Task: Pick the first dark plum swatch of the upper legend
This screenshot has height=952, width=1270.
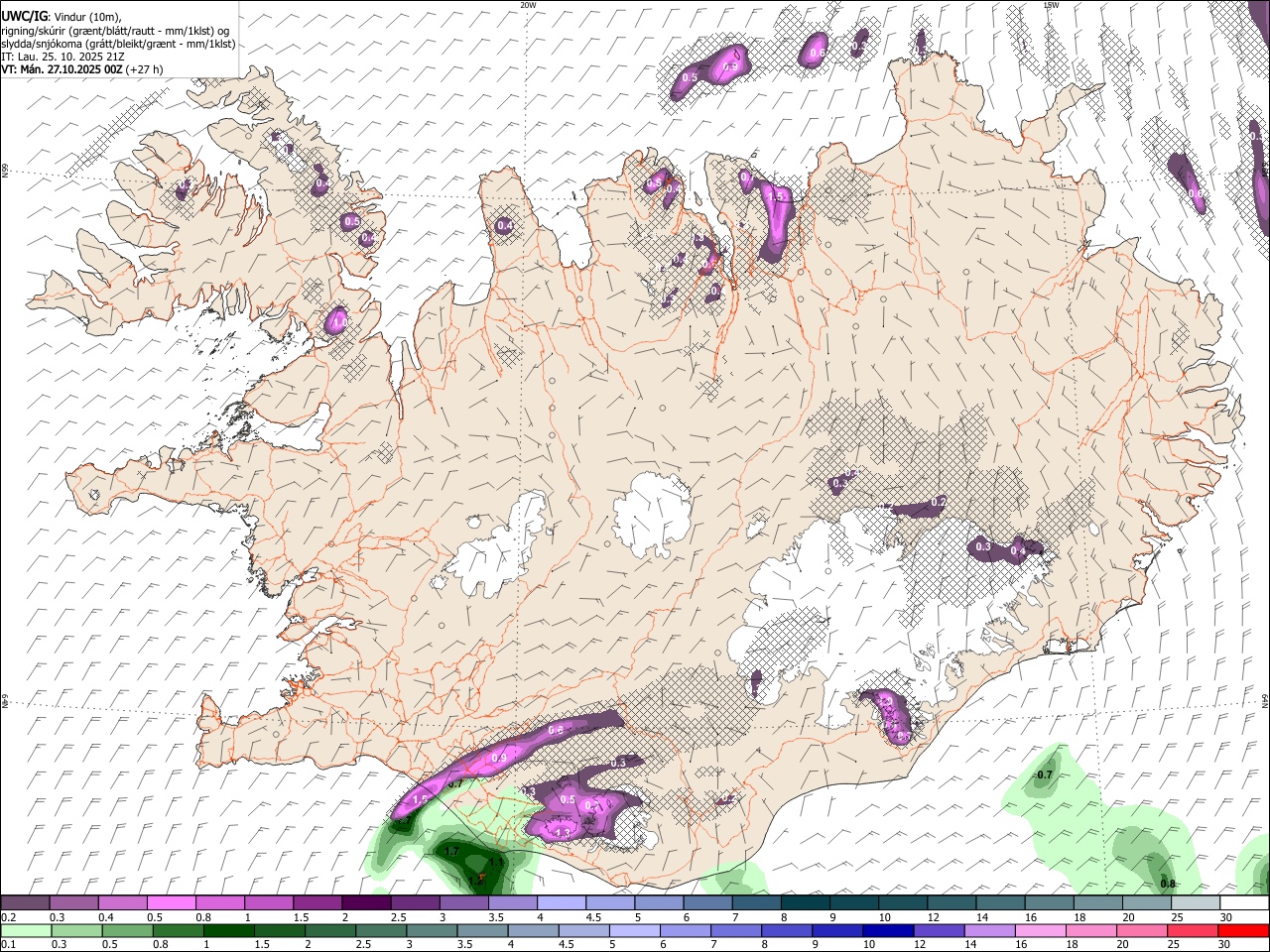Action: coord(25,903)
